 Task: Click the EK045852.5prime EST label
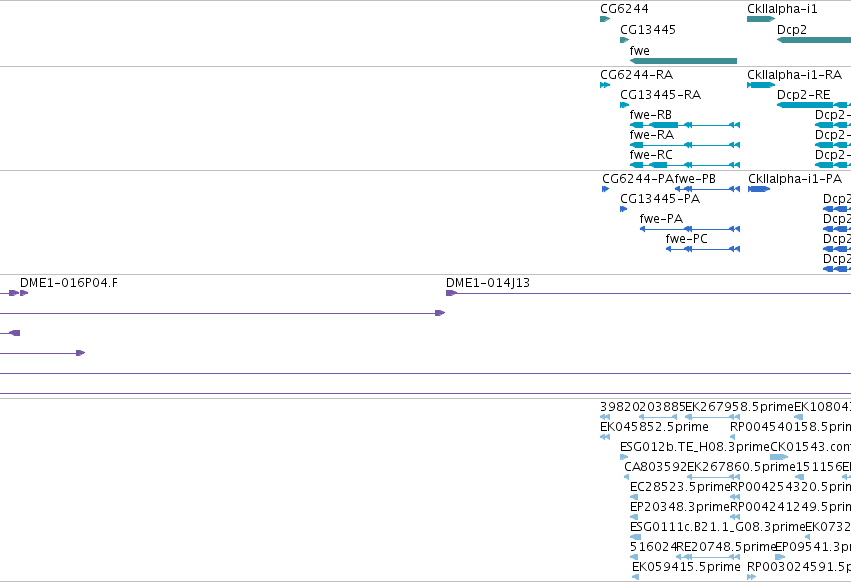point(654,427)
